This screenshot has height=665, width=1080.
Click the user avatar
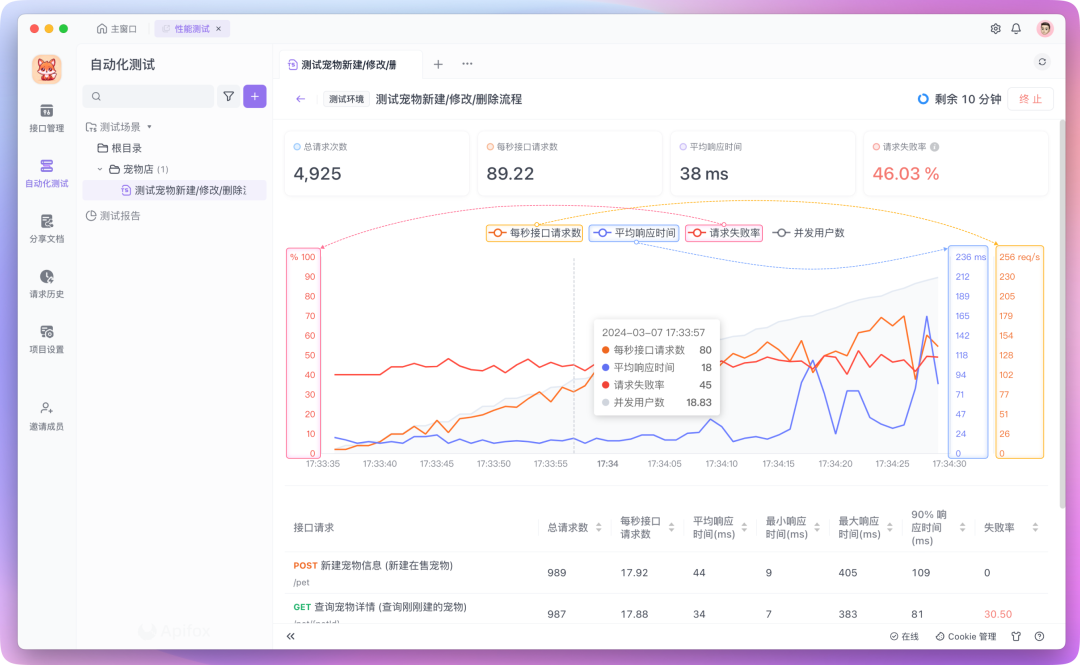1045,29
